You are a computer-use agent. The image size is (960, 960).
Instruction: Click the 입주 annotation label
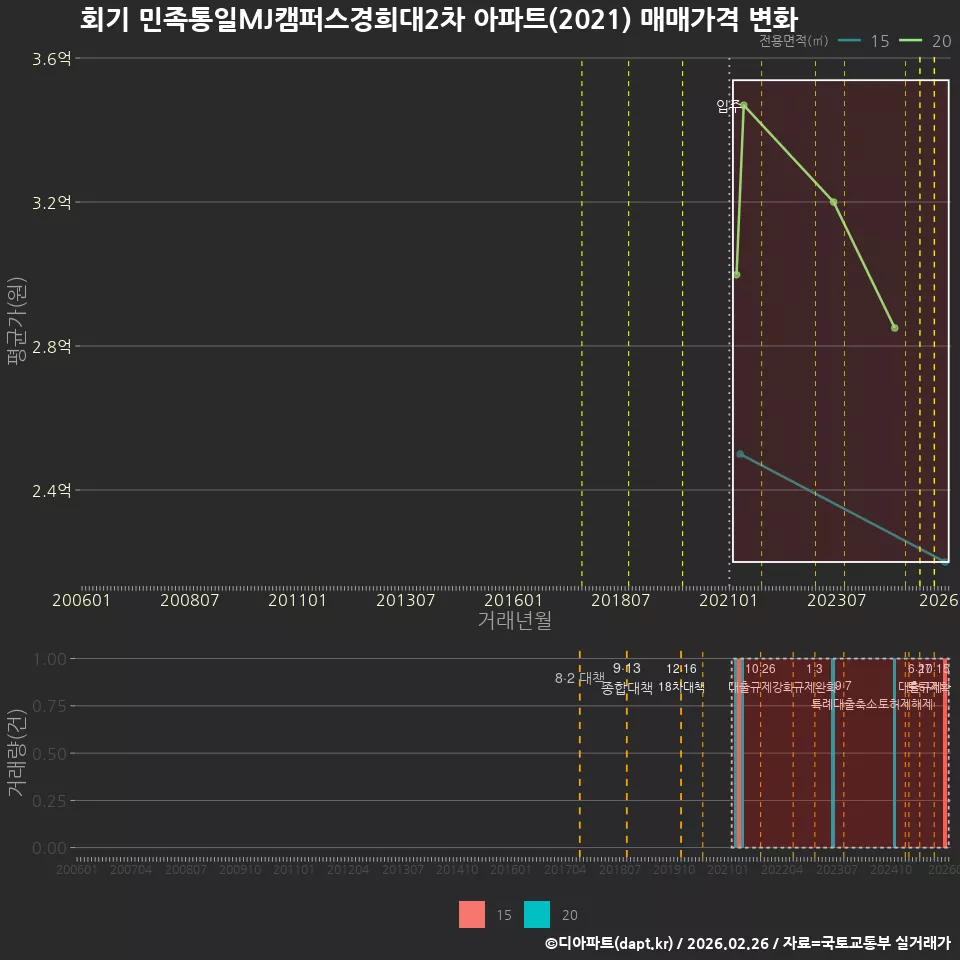728,106
